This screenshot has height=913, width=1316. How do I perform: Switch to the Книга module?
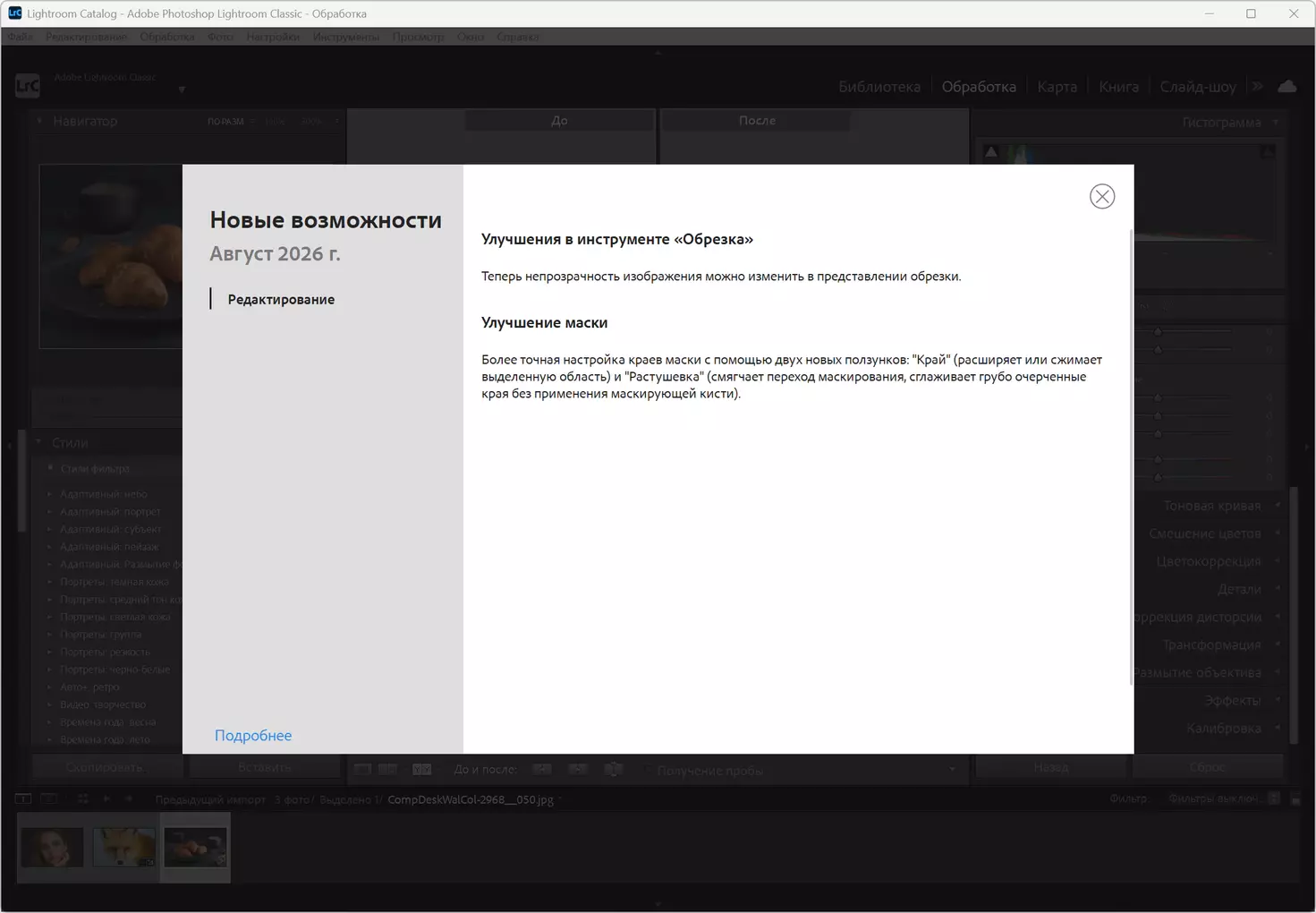1119,87
